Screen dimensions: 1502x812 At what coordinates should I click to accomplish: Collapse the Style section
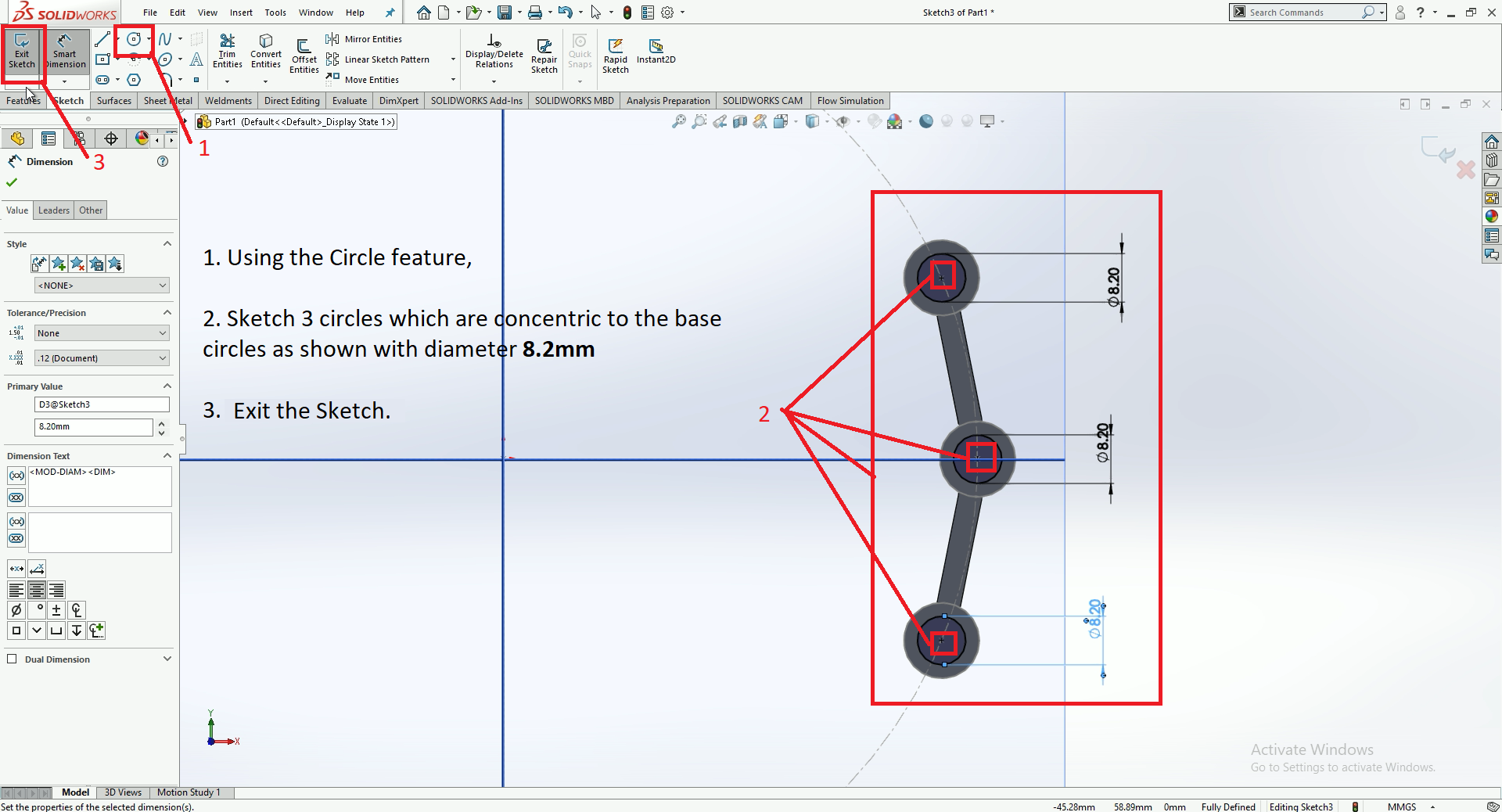(x=167, y=244)
